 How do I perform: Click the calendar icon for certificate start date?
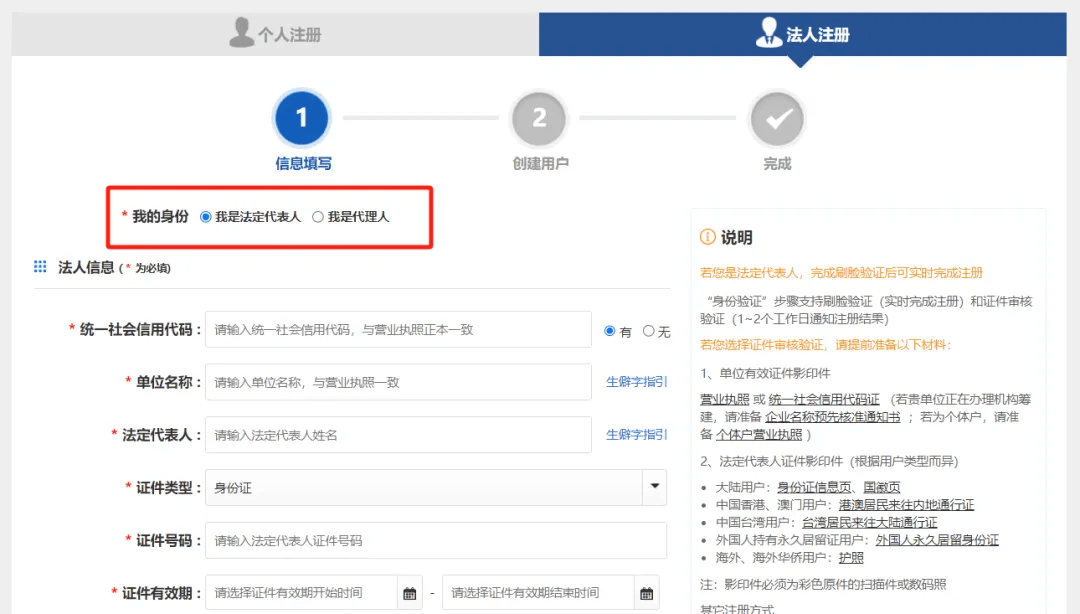(410, 591)
